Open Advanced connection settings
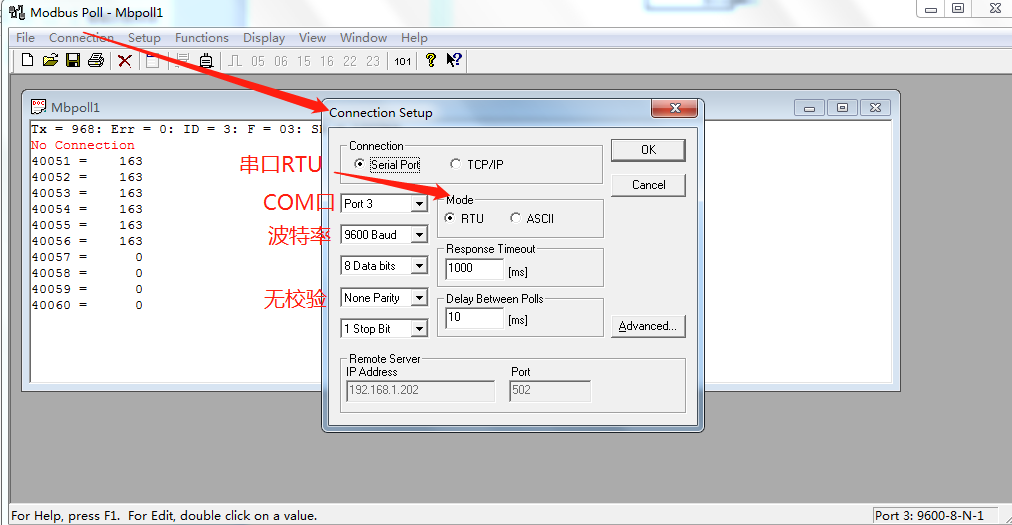Viewport: 1012px width, 525px height. (648, 326)
